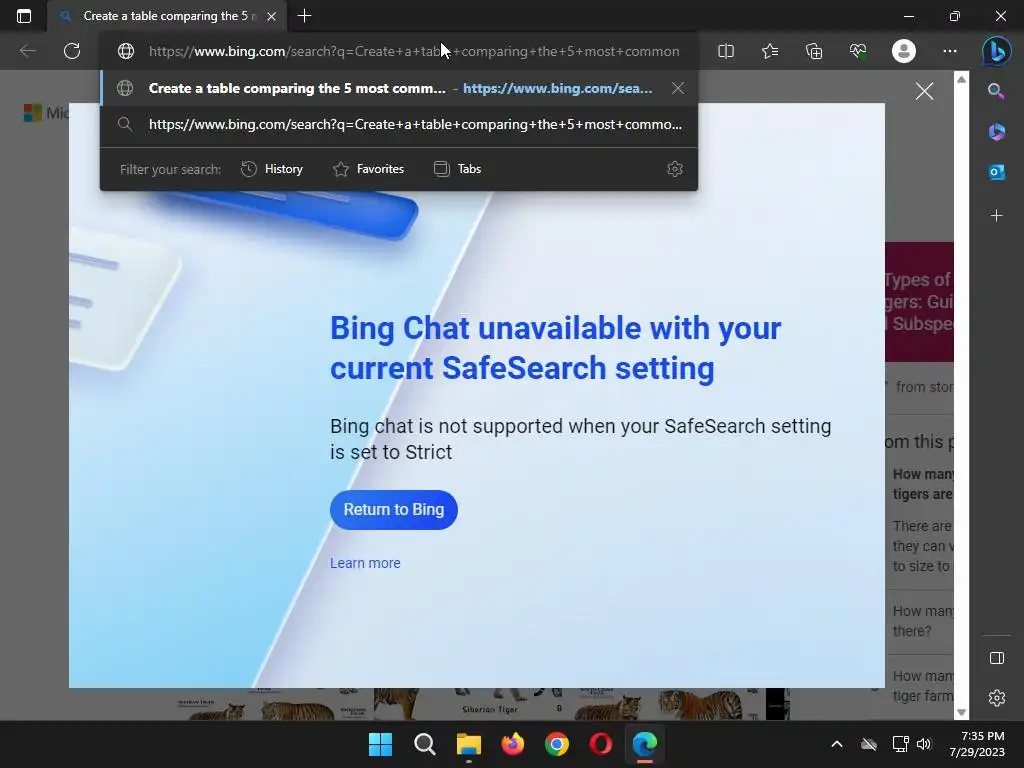Open sidebar settings gear
Screen dimensions: 1024x768
pos(997,698)
